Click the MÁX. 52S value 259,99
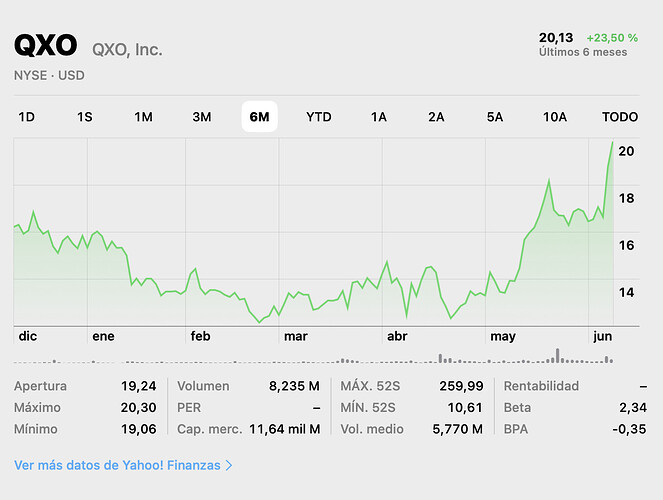This screenshot has width=663, height=500. (x=461, y=386)
